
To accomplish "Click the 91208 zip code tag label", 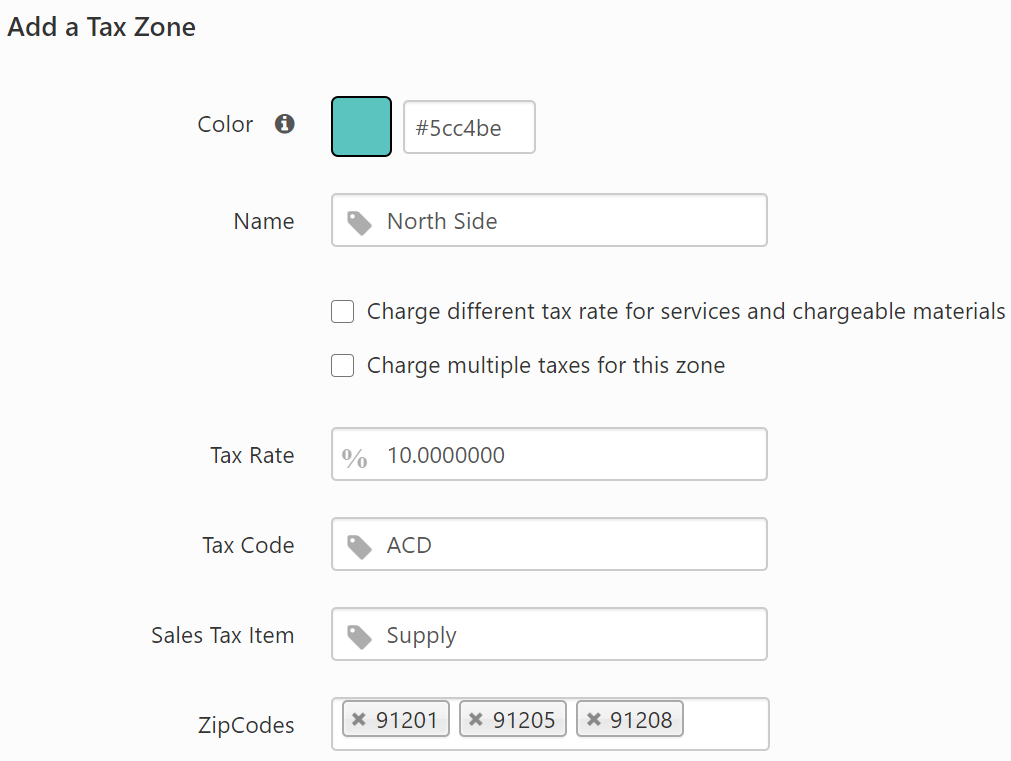I will coord(641,720).
